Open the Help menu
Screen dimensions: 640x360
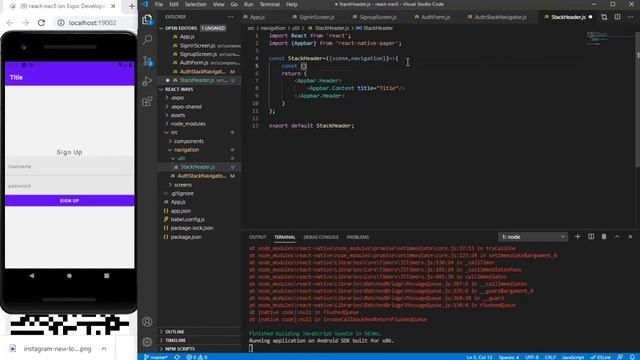pyautogui.click(x=291, y=4)
